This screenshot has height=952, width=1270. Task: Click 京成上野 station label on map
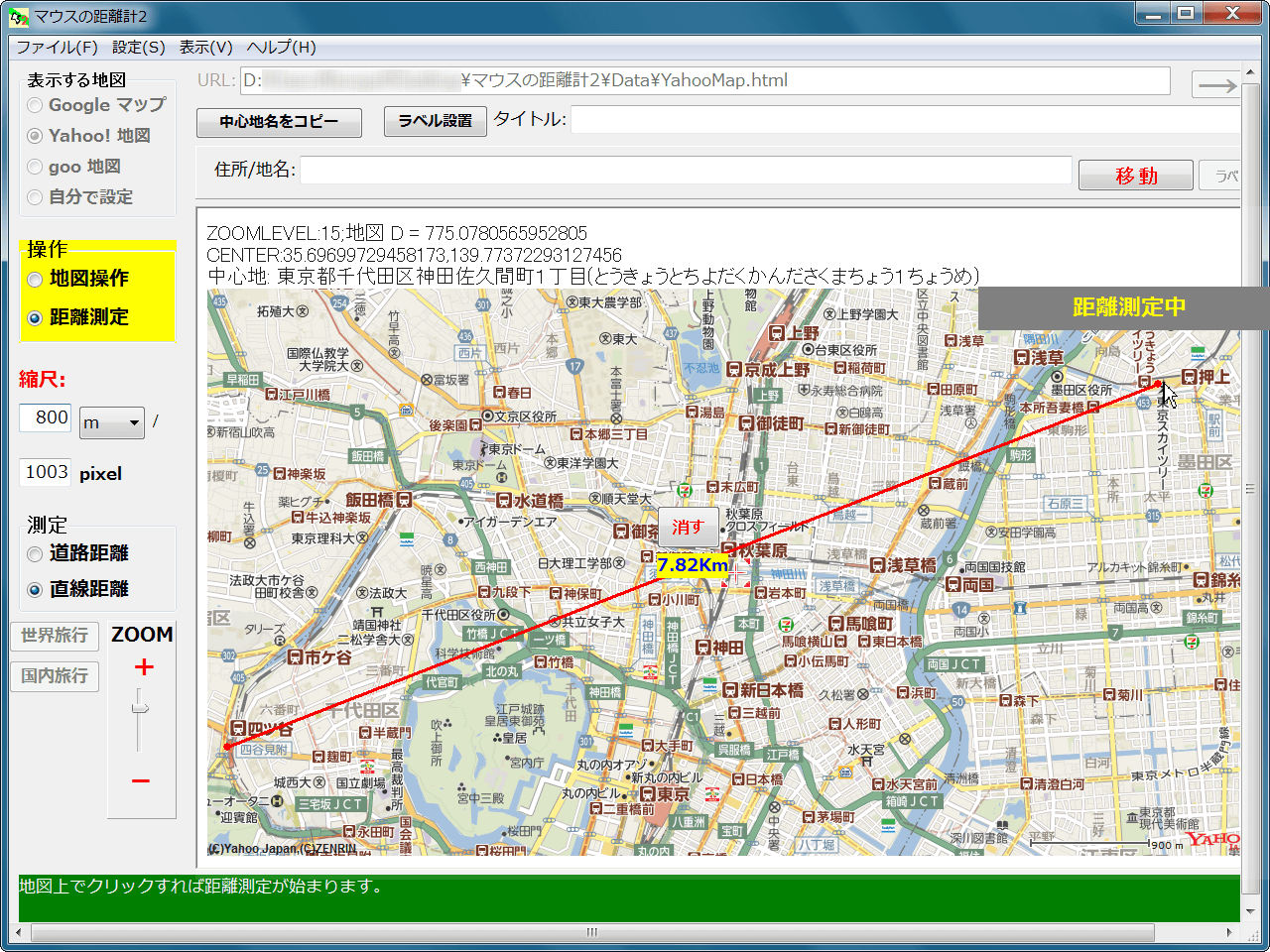click(768, 369)
